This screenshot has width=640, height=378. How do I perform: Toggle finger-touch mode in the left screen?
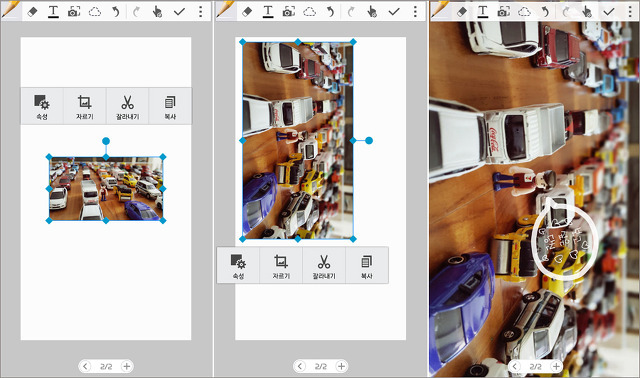pyautogui.click(x=158, y=12)
